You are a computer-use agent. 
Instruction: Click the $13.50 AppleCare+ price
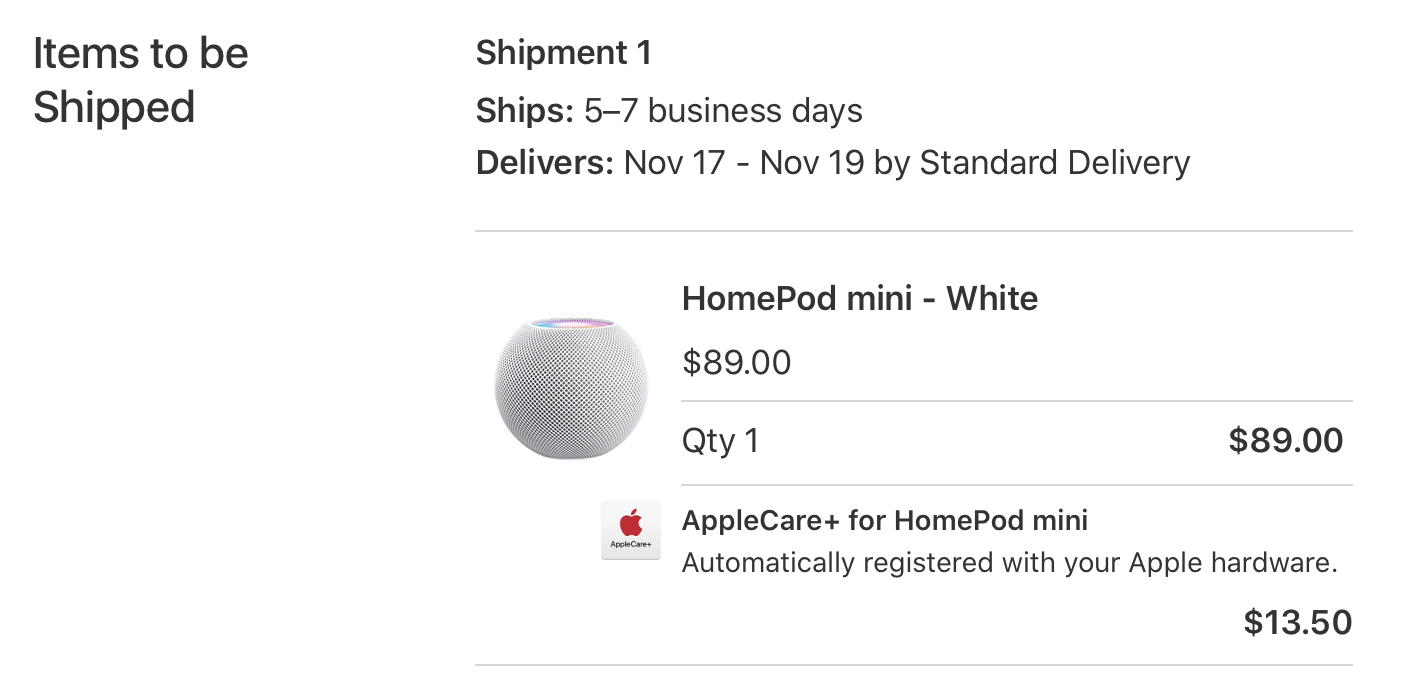click(x=1297, y=623)
